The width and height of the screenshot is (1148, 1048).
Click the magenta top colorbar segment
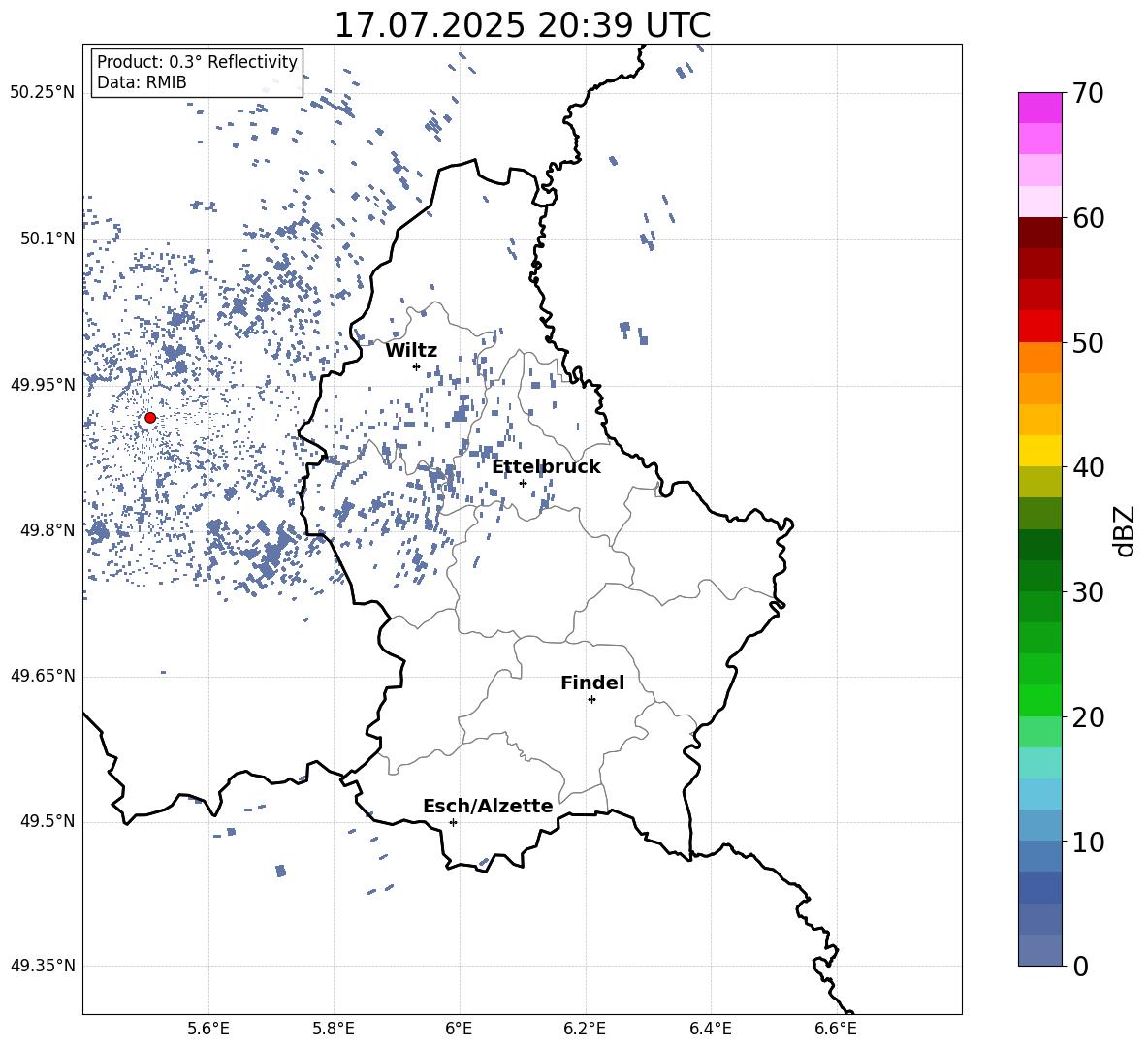point(1039,109)
